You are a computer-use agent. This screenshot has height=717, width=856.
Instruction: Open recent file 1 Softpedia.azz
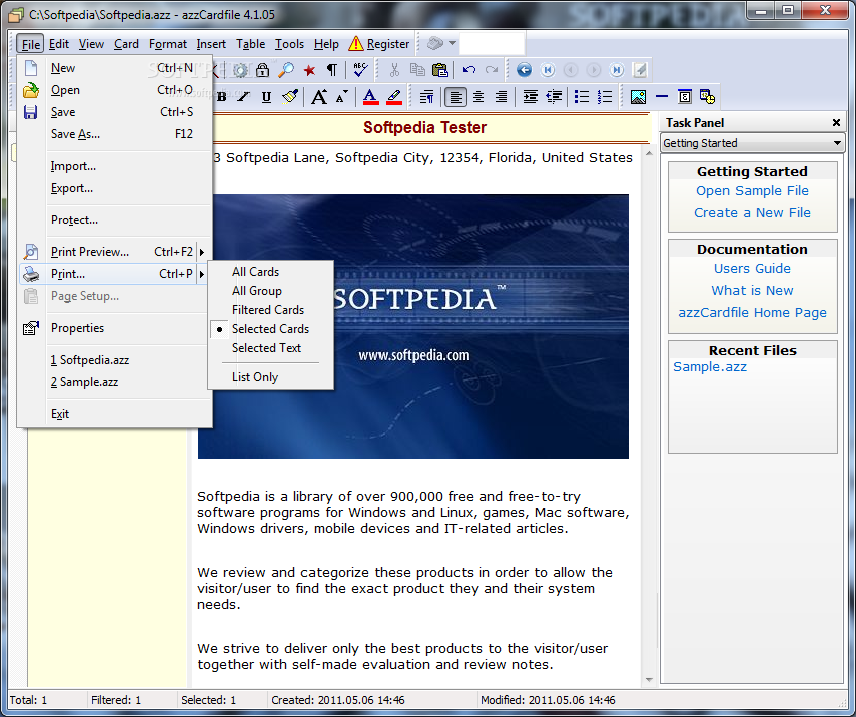114,360
